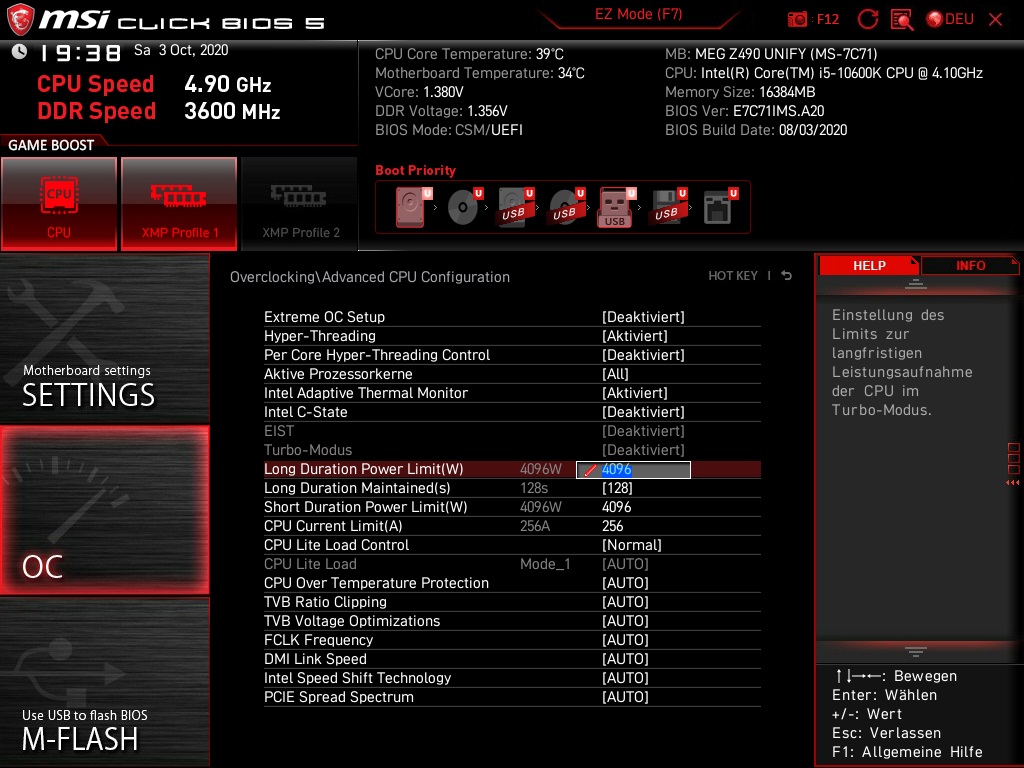This screenshot has width=1024, height=768.
Task: Open the M-FLASH BIOS flashing section
Action: point(105,682)
